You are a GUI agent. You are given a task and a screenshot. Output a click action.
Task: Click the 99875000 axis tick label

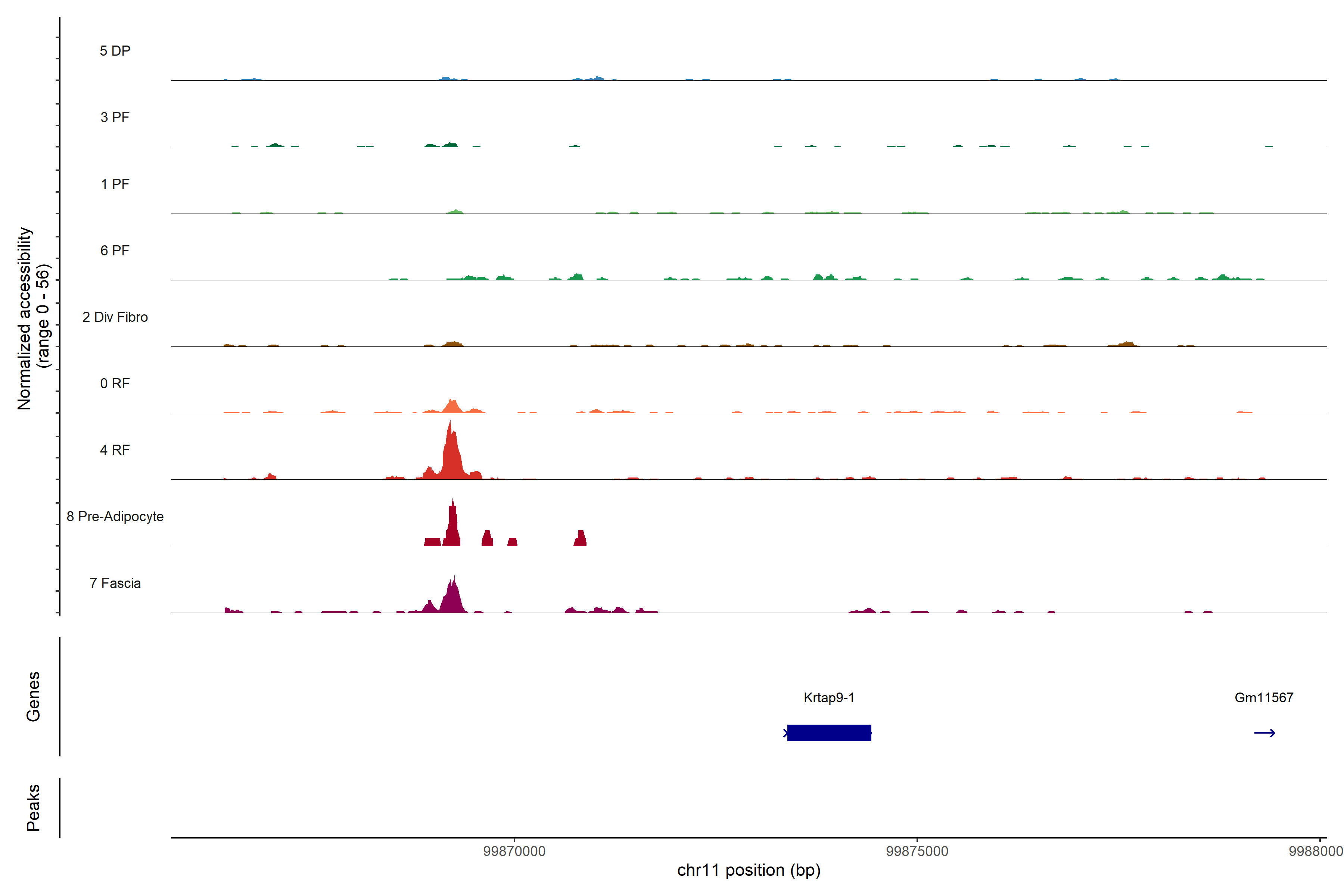[917, 851]
